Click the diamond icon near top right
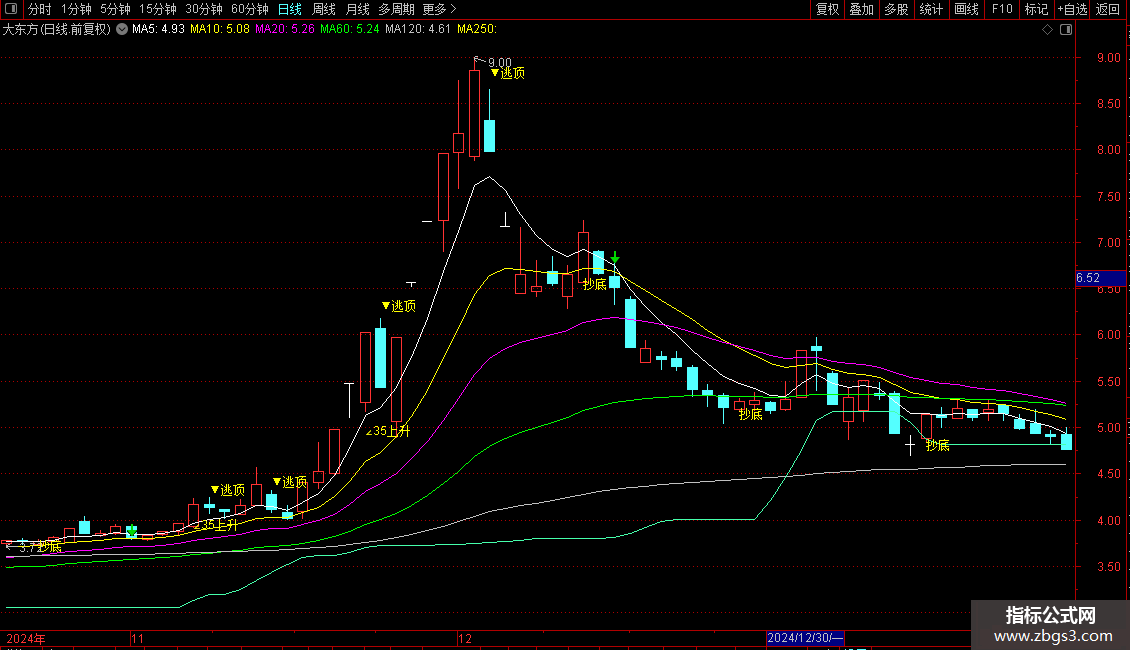1130x650 pixels. [x=1047, y=30]
